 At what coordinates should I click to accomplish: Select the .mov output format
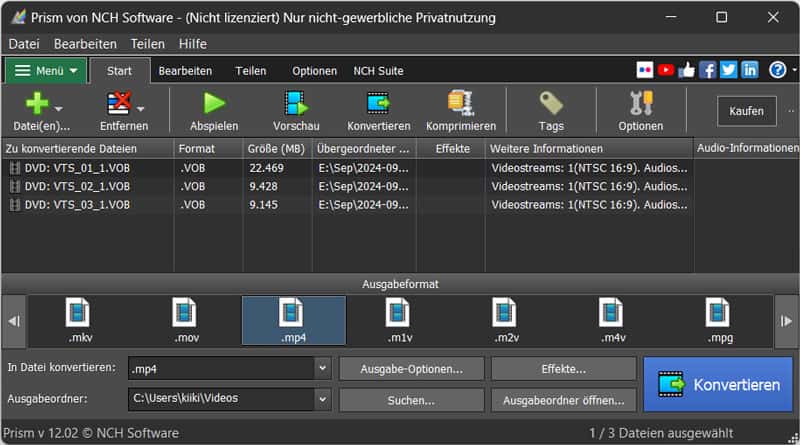pos(186,320)
